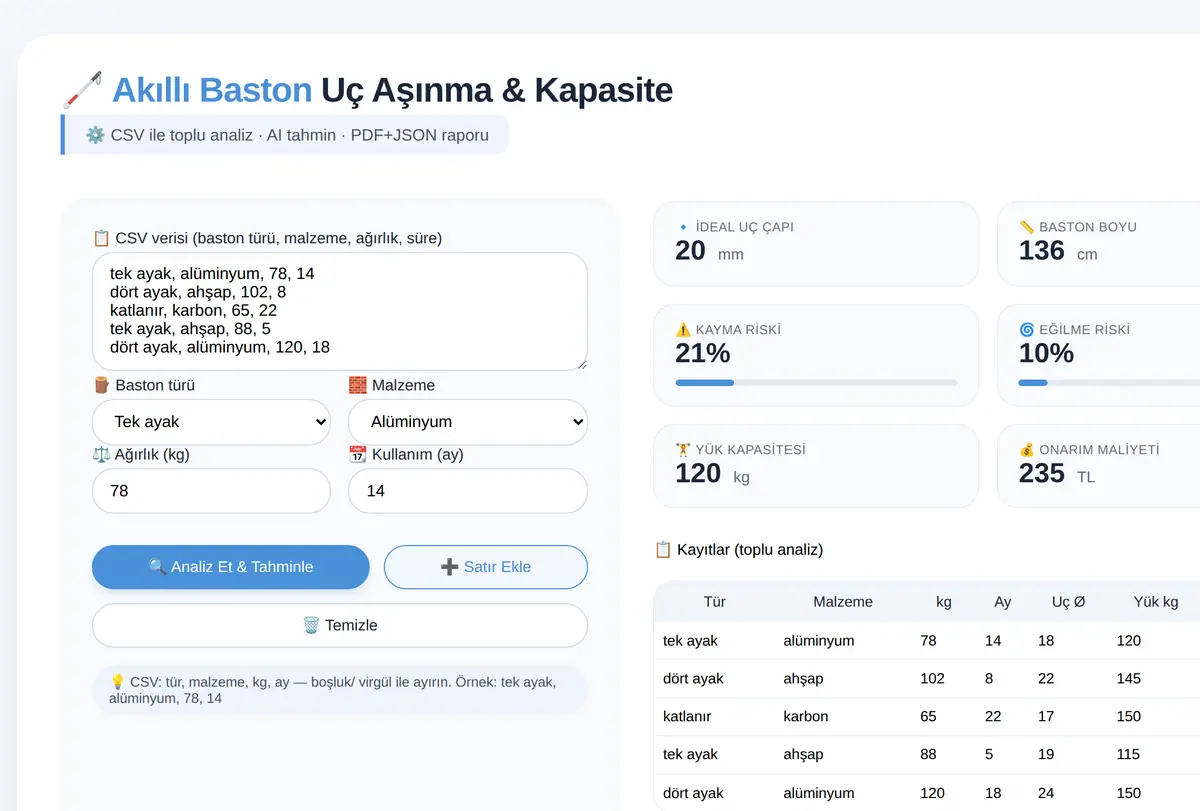
Task: Click the brick icon beside Malzeme
Action: pyautogui.click(x=358, y=385)
